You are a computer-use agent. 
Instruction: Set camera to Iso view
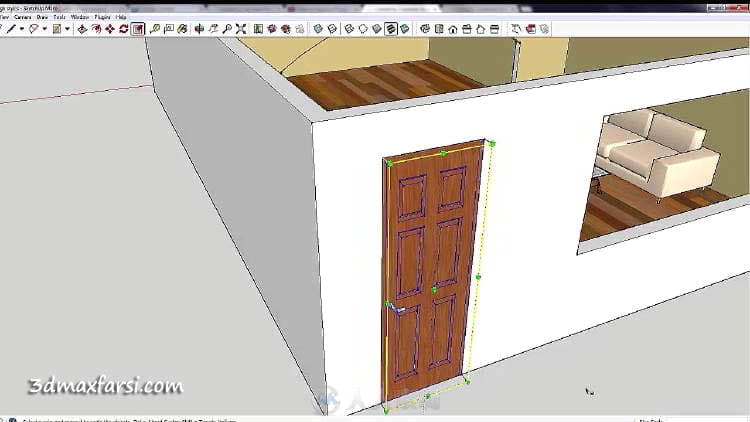point(425,29)
